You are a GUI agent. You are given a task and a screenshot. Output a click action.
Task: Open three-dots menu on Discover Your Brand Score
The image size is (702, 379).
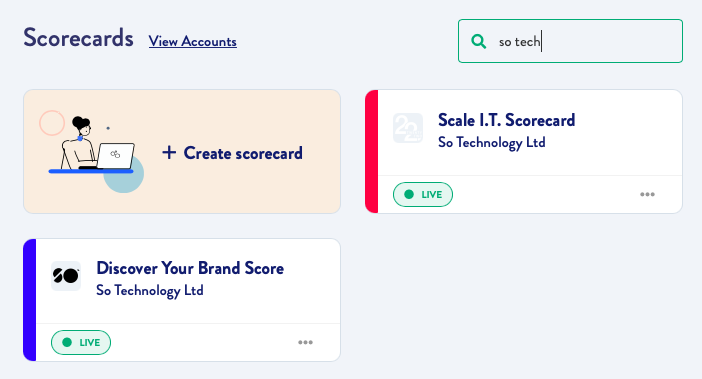[305, 342]
